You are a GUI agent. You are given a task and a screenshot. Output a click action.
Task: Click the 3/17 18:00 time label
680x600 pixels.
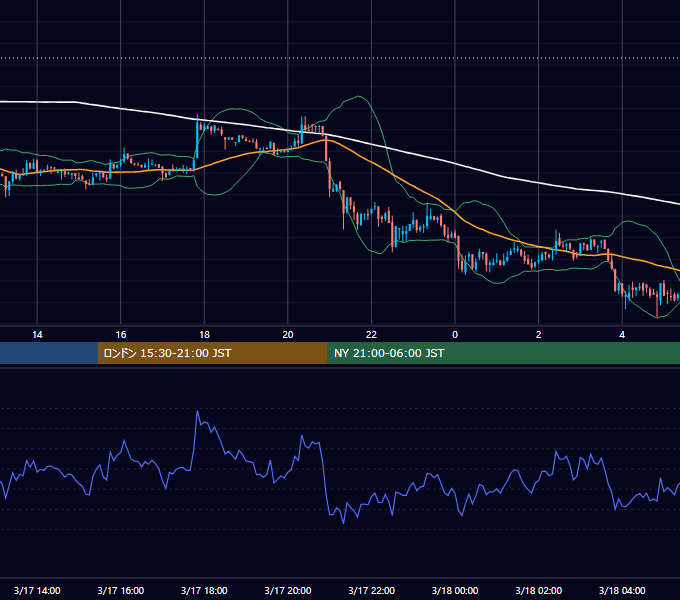pyautogui.click(x=204, y=590)
